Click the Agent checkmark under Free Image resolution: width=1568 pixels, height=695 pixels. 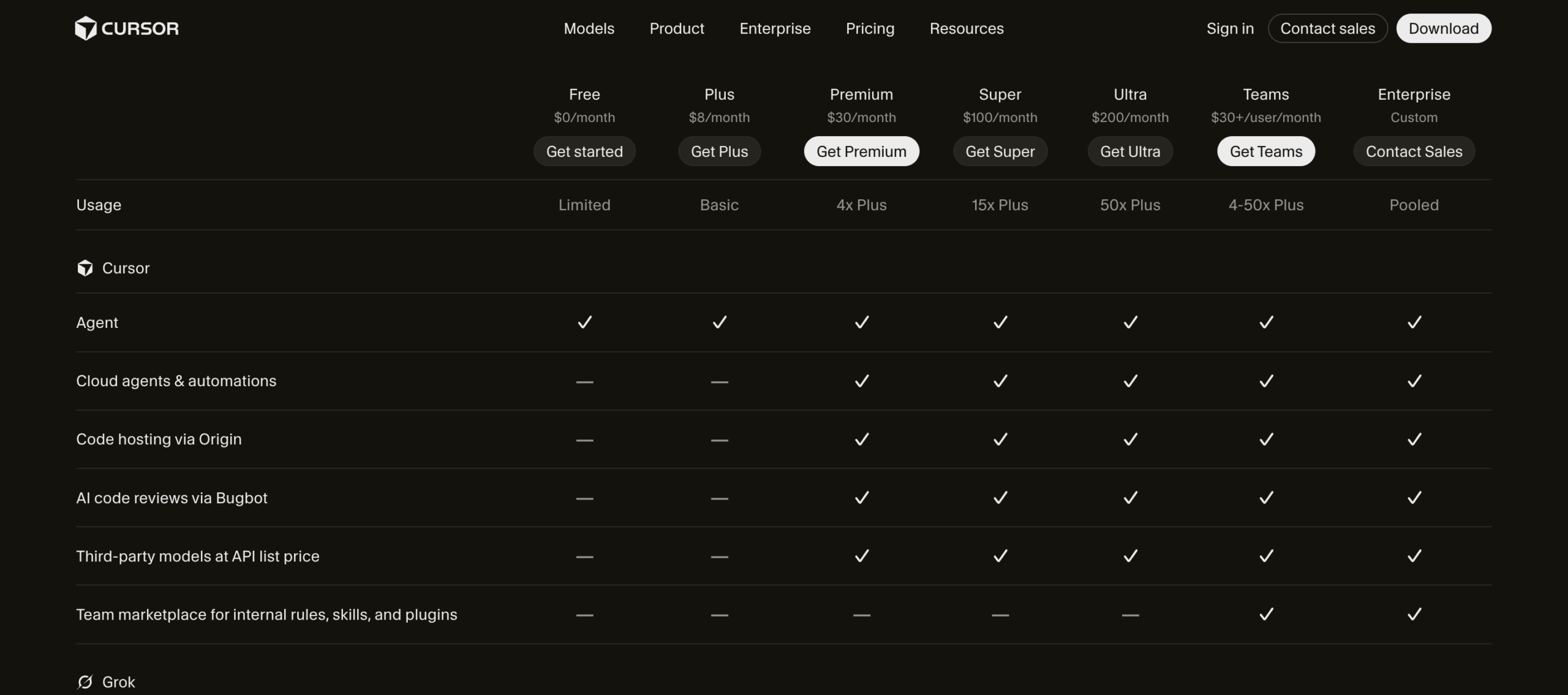pos(584,322)
